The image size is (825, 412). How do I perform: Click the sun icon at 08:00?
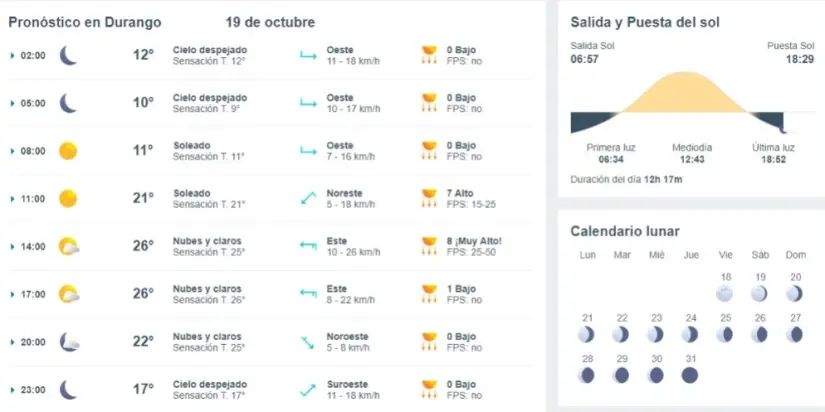[x=68, y=151]
